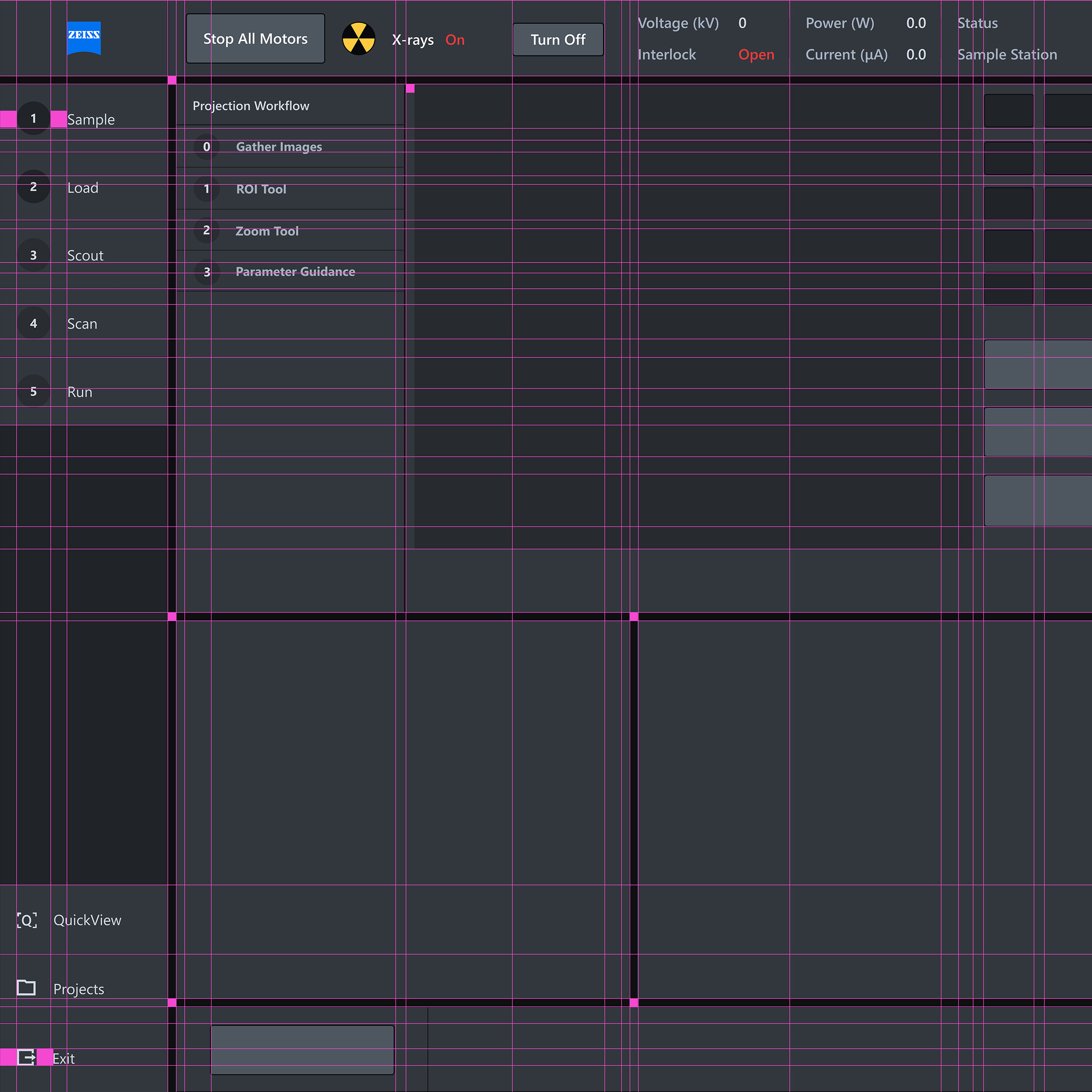This screenshot has width=1092, height=1092.
Task: Select step 3 circle for Scout
Action: (x=33, y=255)
